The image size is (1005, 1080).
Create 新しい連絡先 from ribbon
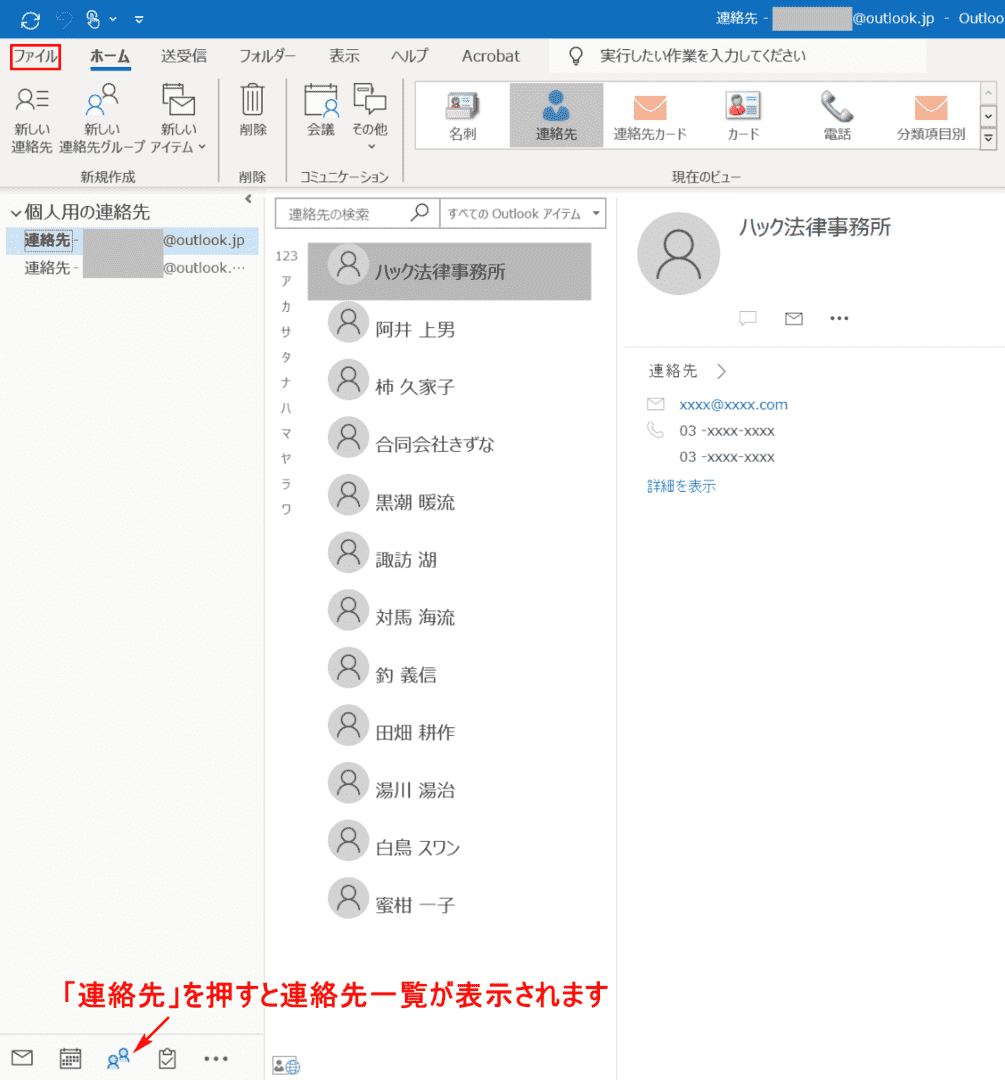tap(32, 118)
